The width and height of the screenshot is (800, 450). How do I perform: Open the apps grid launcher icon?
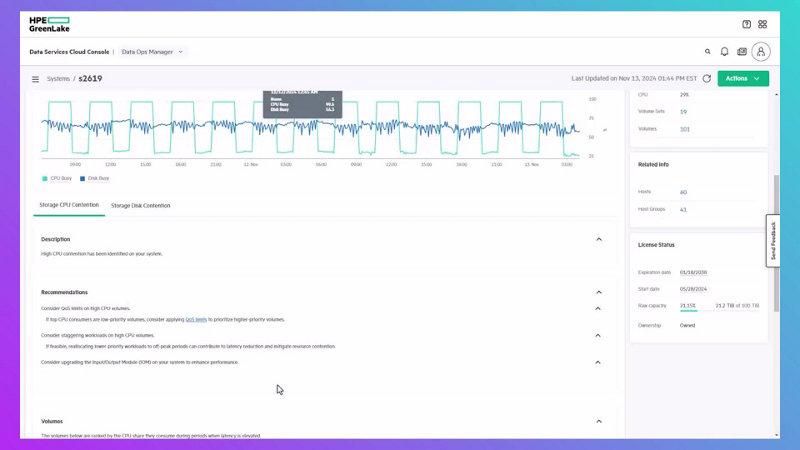762,24
